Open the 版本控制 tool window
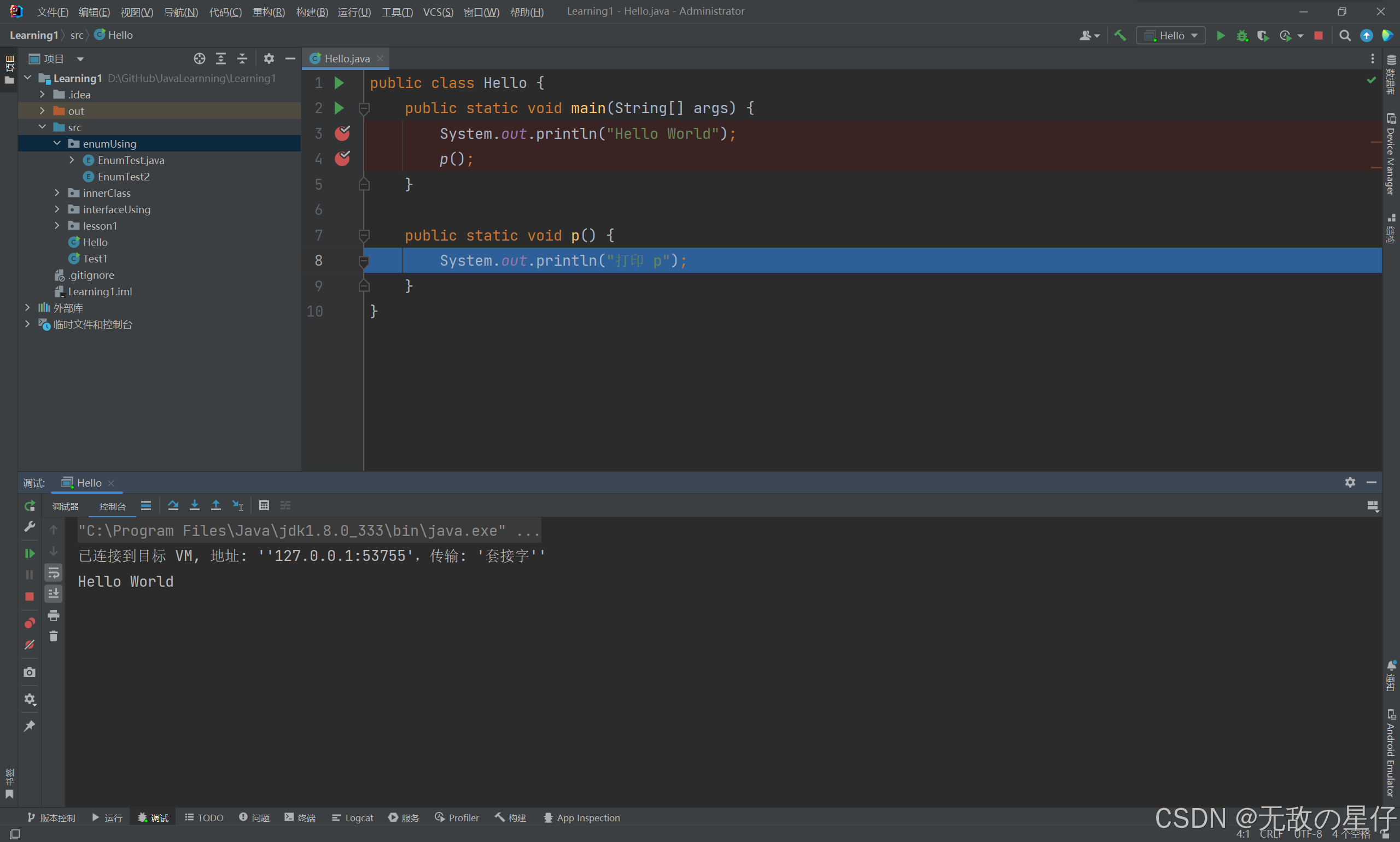The height and width of the screenshot is (842, 1400). click(x=51, y=817)
